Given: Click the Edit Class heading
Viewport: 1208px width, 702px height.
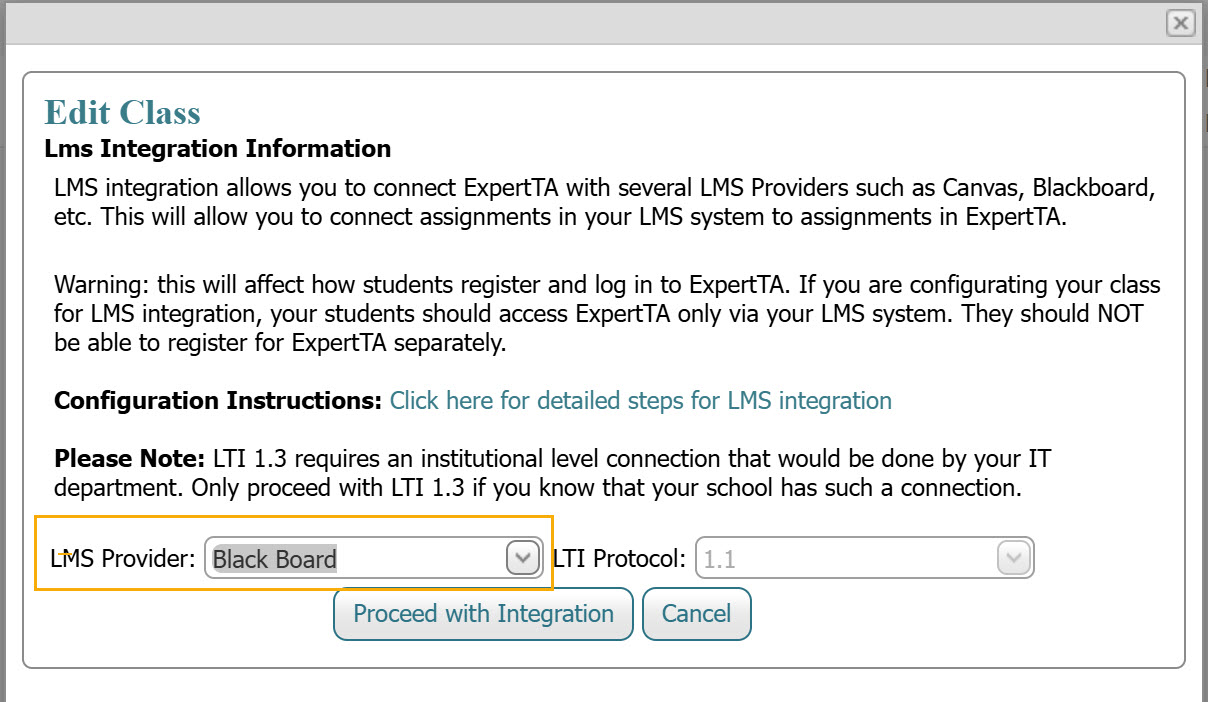Looking at the screenshot, I should point(123,112).
